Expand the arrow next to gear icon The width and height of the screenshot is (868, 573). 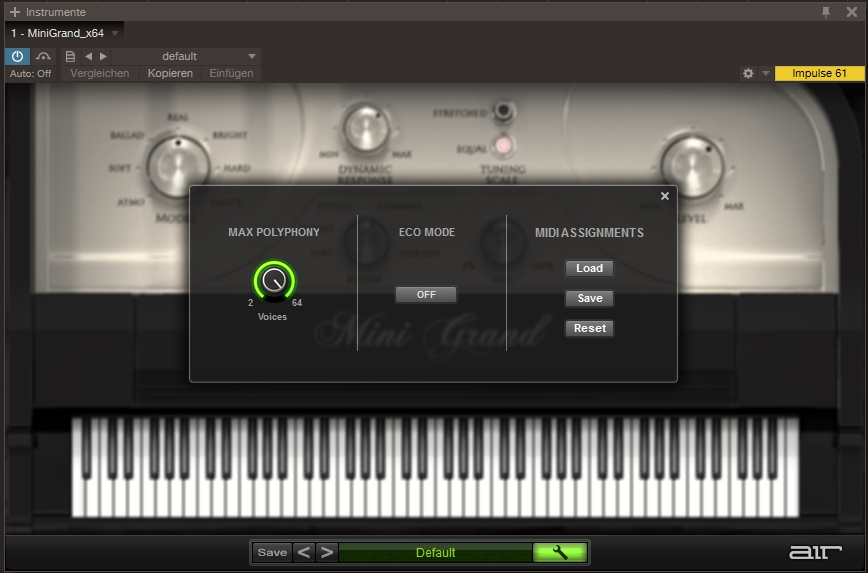click(766, 73)
